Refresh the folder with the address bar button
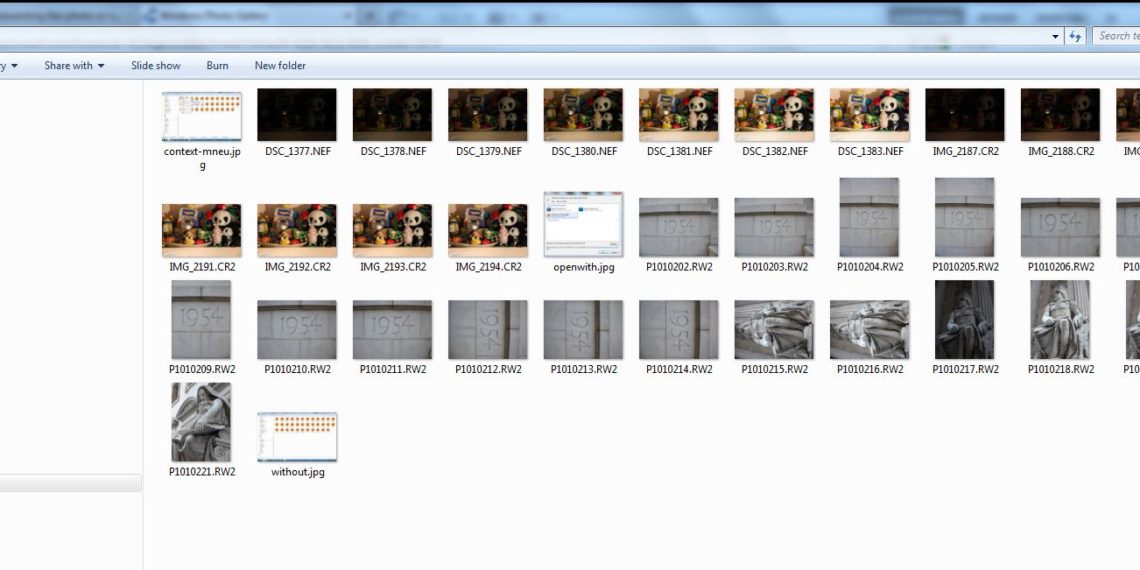Image resolution: width=1140 pixels, height=570 pixels. point(1075,36)
